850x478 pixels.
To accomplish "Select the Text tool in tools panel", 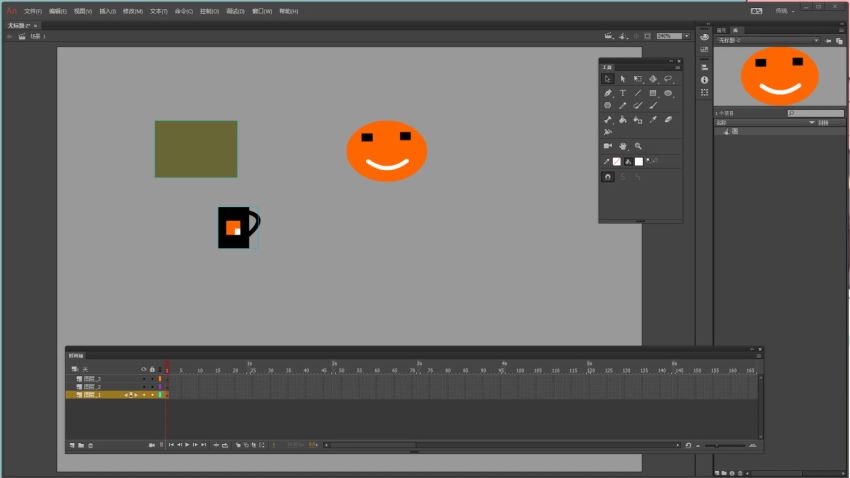I will tap(622, 92).
